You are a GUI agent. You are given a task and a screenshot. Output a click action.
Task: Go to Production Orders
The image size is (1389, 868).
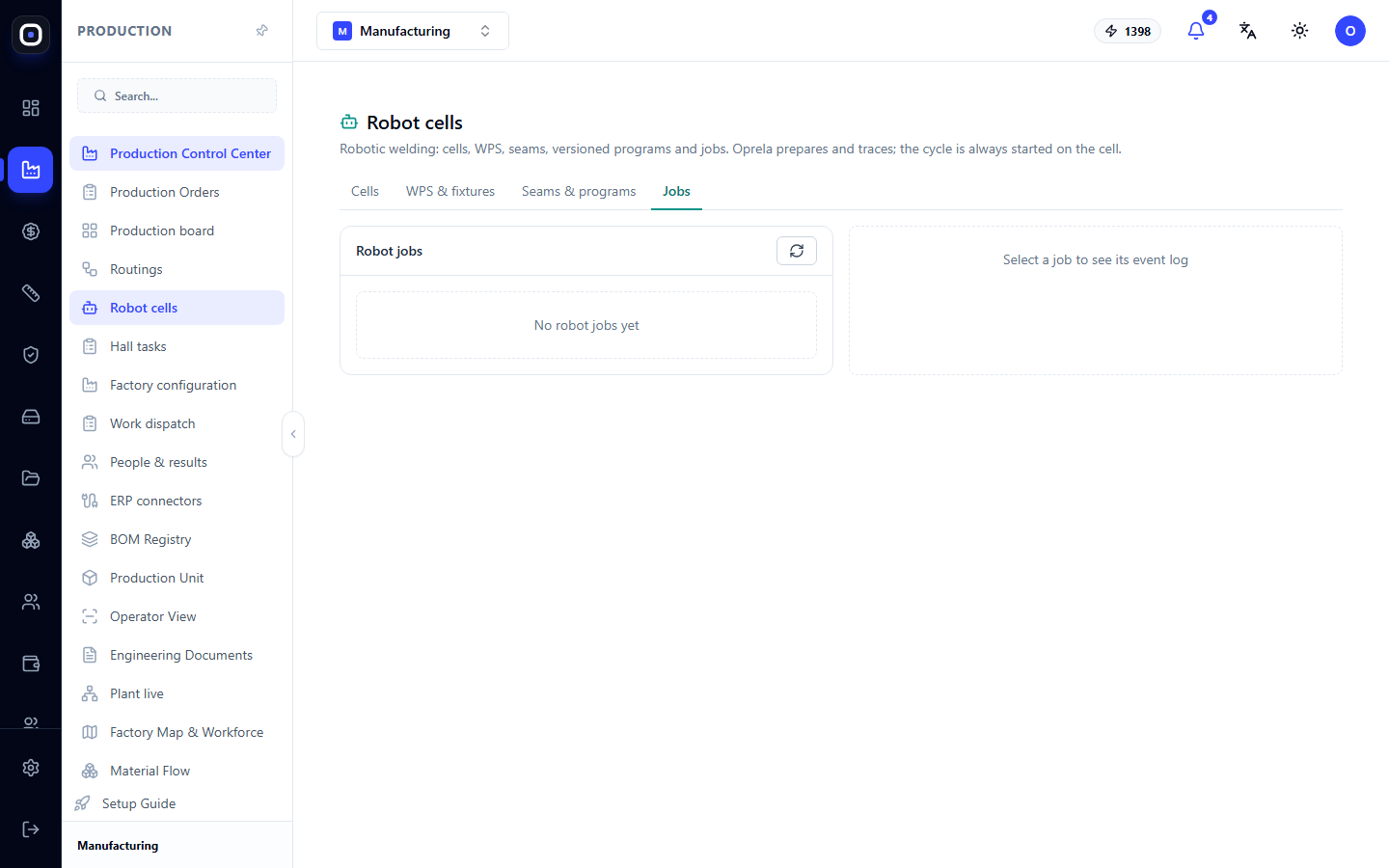(177, 192)
